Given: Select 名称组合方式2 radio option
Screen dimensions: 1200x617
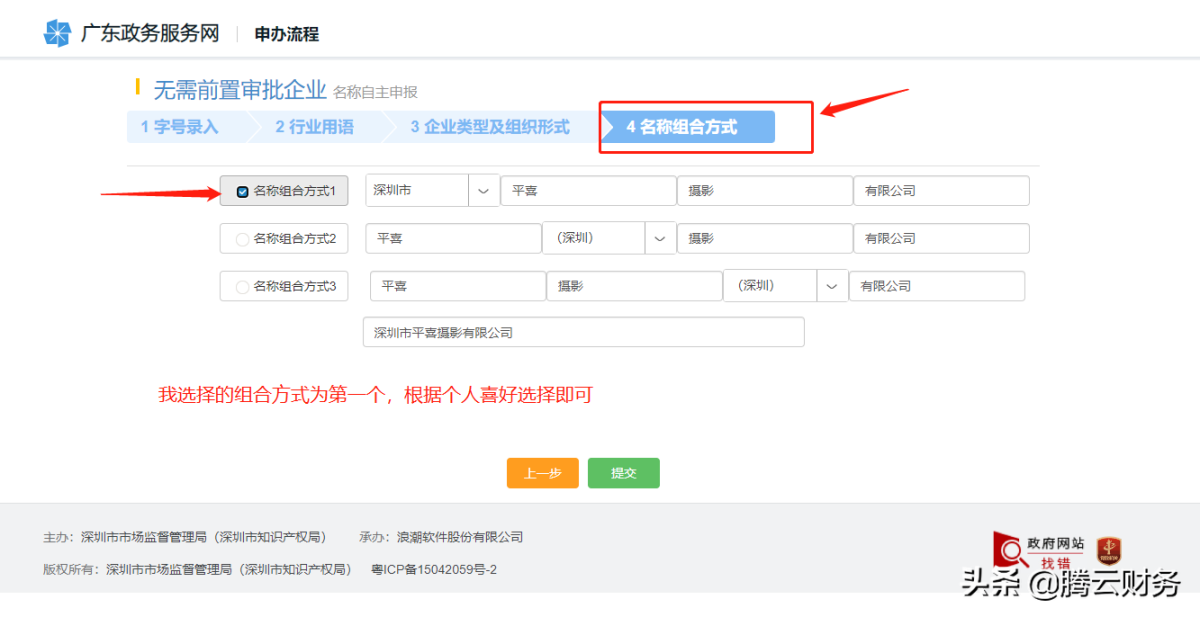Looking at the screenshot, I should pos(242,239).
